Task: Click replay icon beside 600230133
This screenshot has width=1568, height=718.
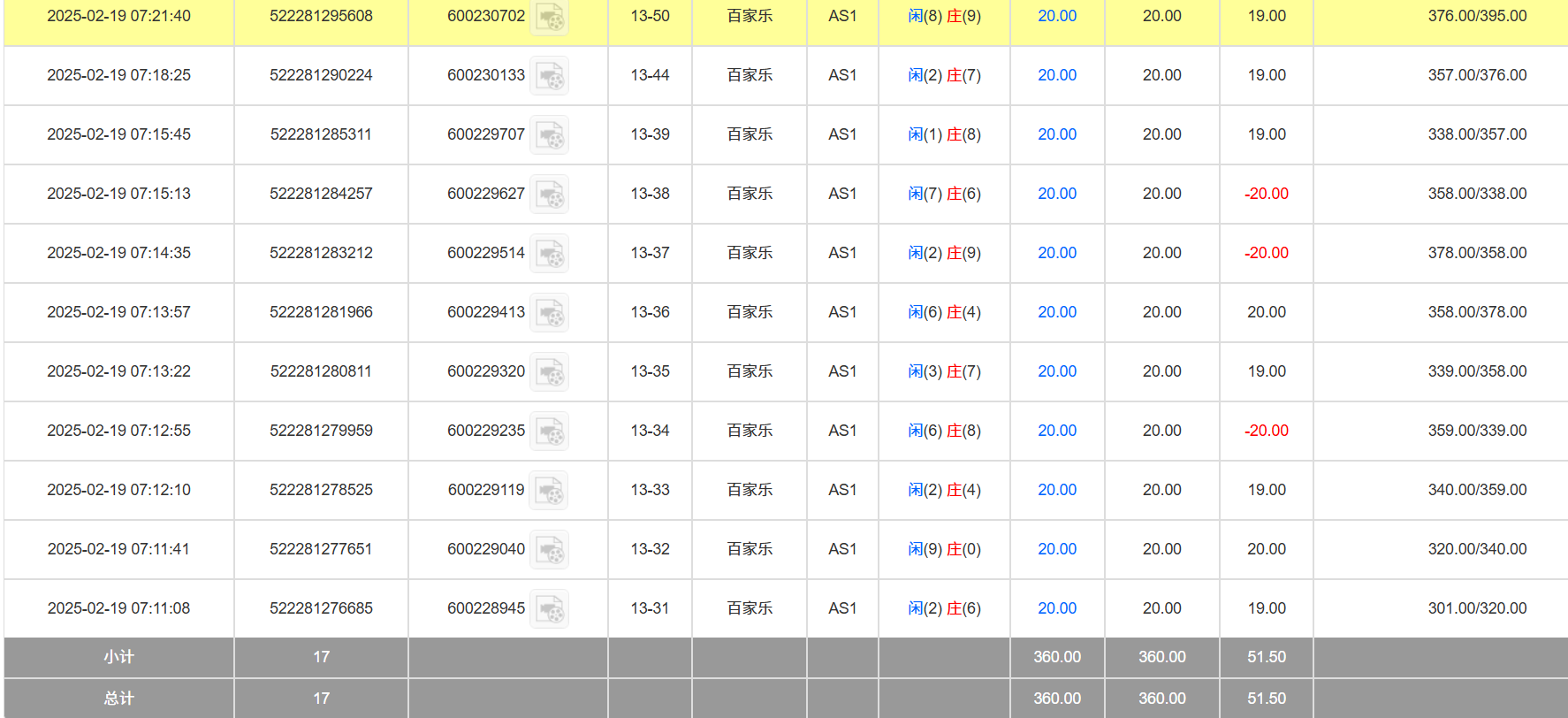Action: click(549, 76)
